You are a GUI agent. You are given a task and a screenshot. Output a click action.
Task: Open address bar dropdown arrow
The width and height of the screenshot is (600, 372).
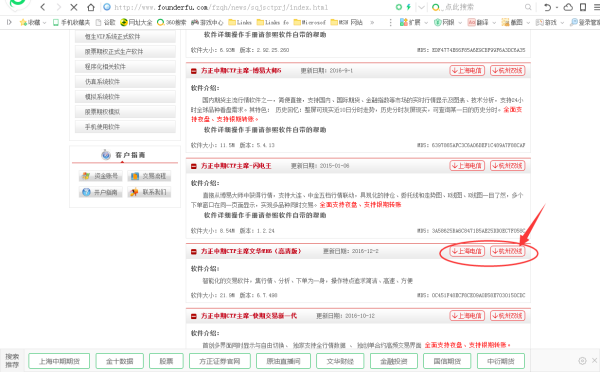[422, 7]
